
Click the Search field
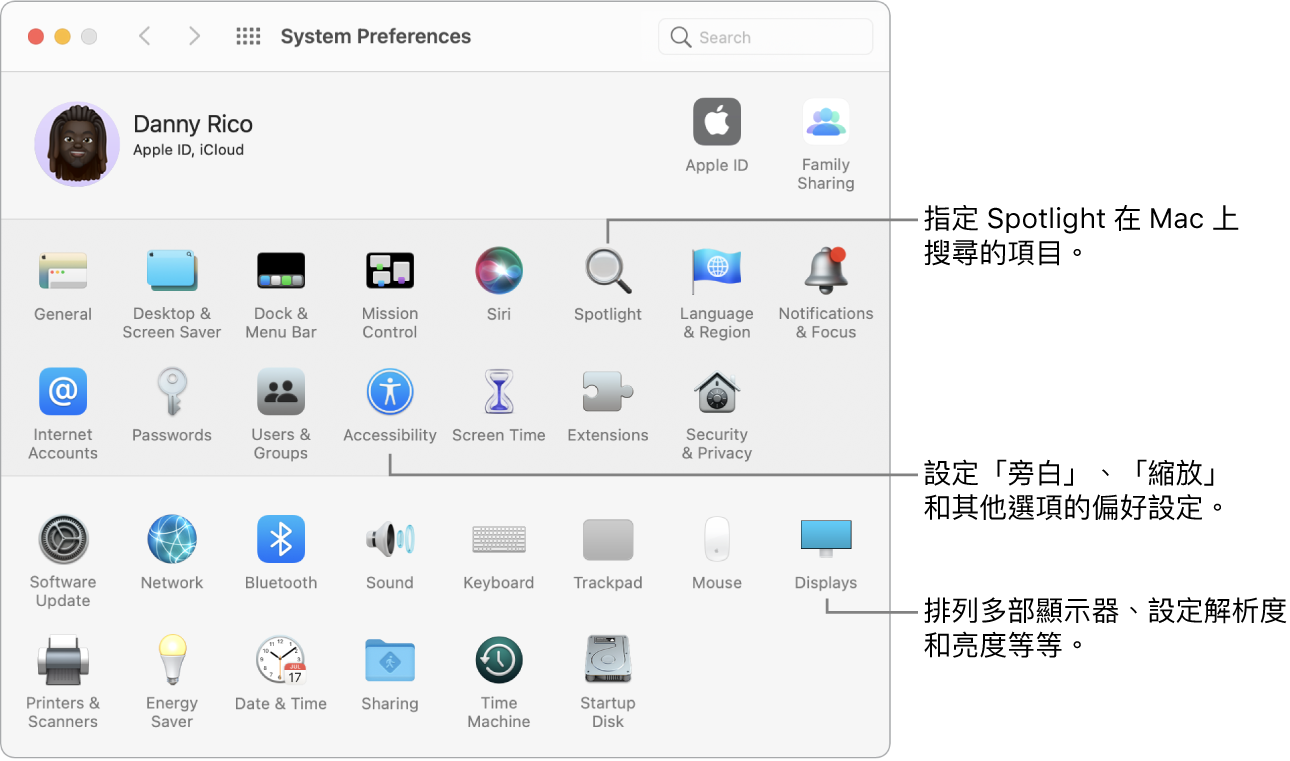click(x=765, y=37)
